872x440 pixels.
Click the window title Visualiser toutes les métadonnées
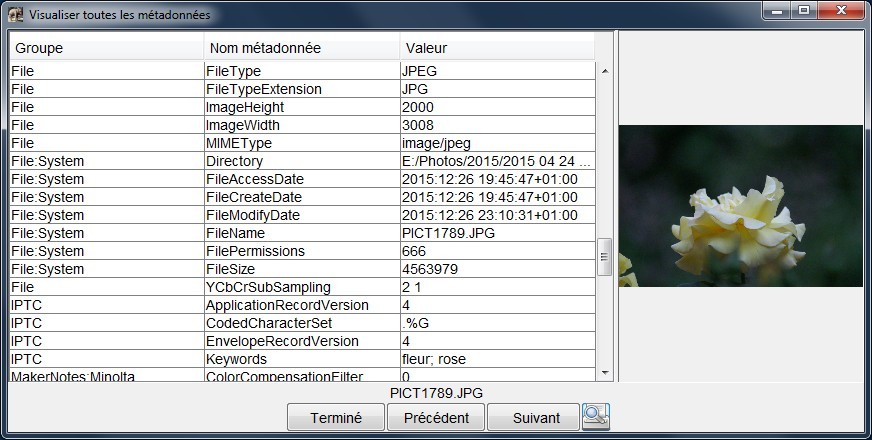click(x=120, y=15)
